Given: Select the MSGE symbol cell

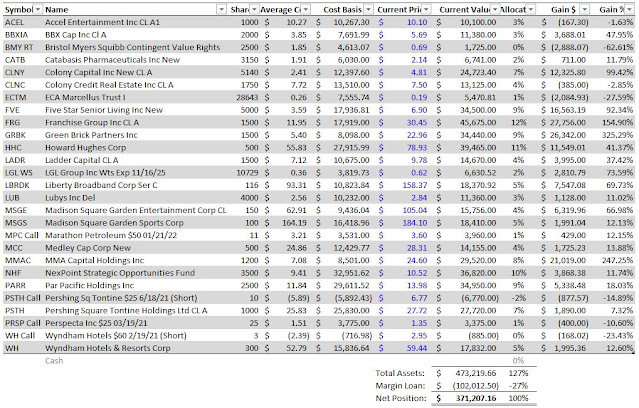Looking at the screenshot, I should pyautogui.click(x=16, y=211).
